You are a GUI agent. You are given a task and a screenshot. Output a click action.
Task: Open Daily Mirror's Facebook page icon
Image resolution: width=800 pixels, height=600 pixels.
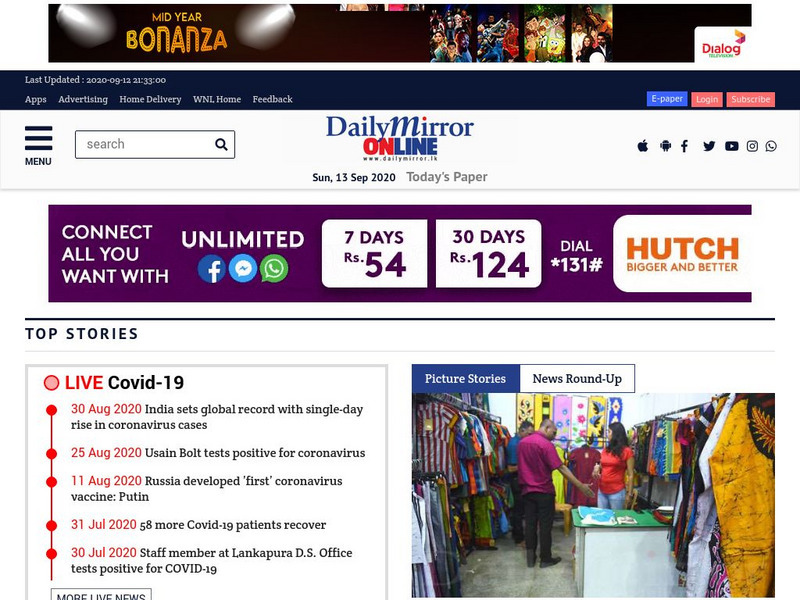(685, 145)
